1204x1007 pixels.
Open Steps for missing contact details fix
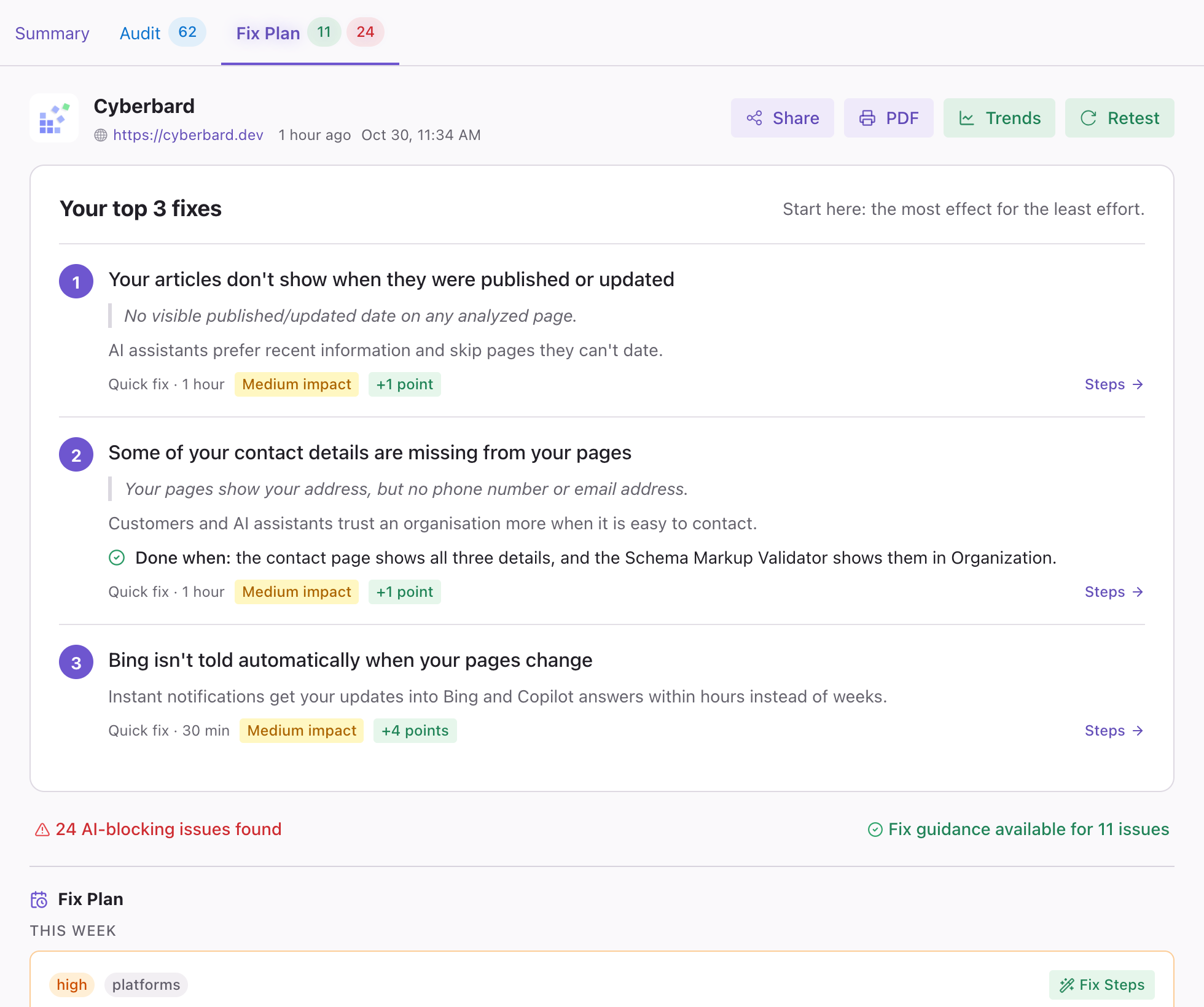(x=1114, y=592)
